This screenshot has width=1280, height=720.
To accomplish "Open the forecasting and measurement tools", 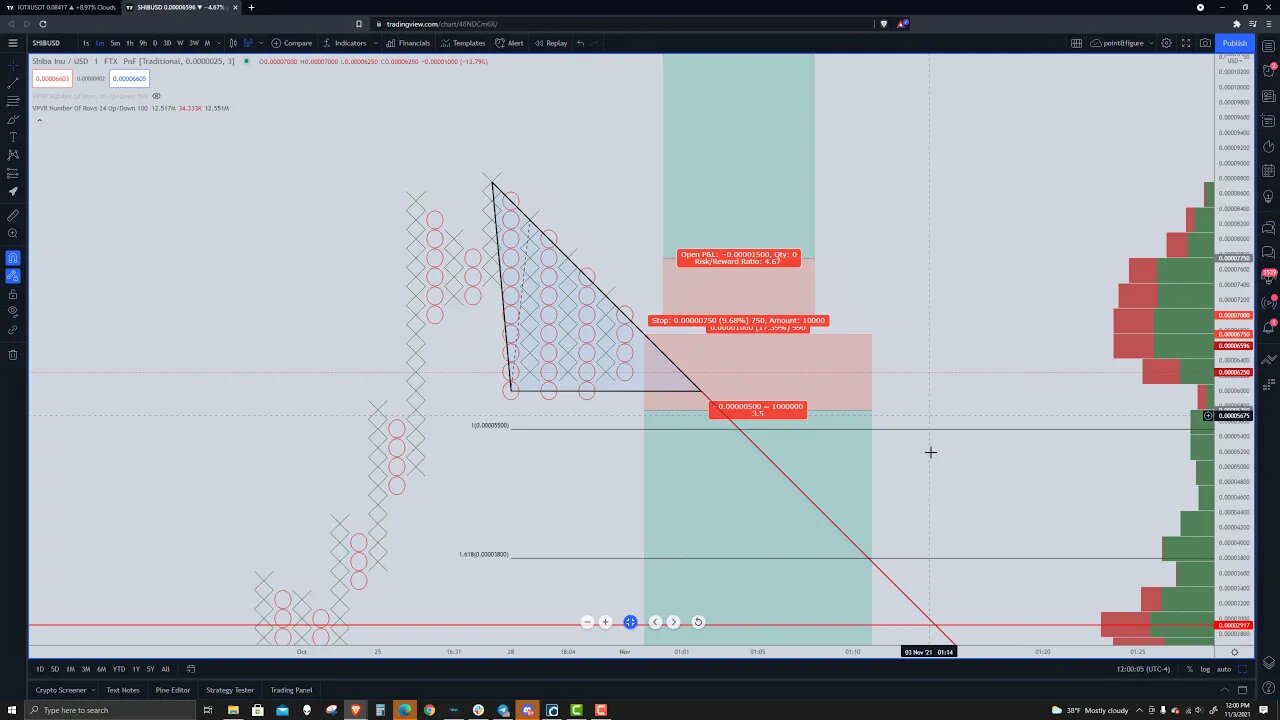I will pyautogui.click(x=13, y=173).
